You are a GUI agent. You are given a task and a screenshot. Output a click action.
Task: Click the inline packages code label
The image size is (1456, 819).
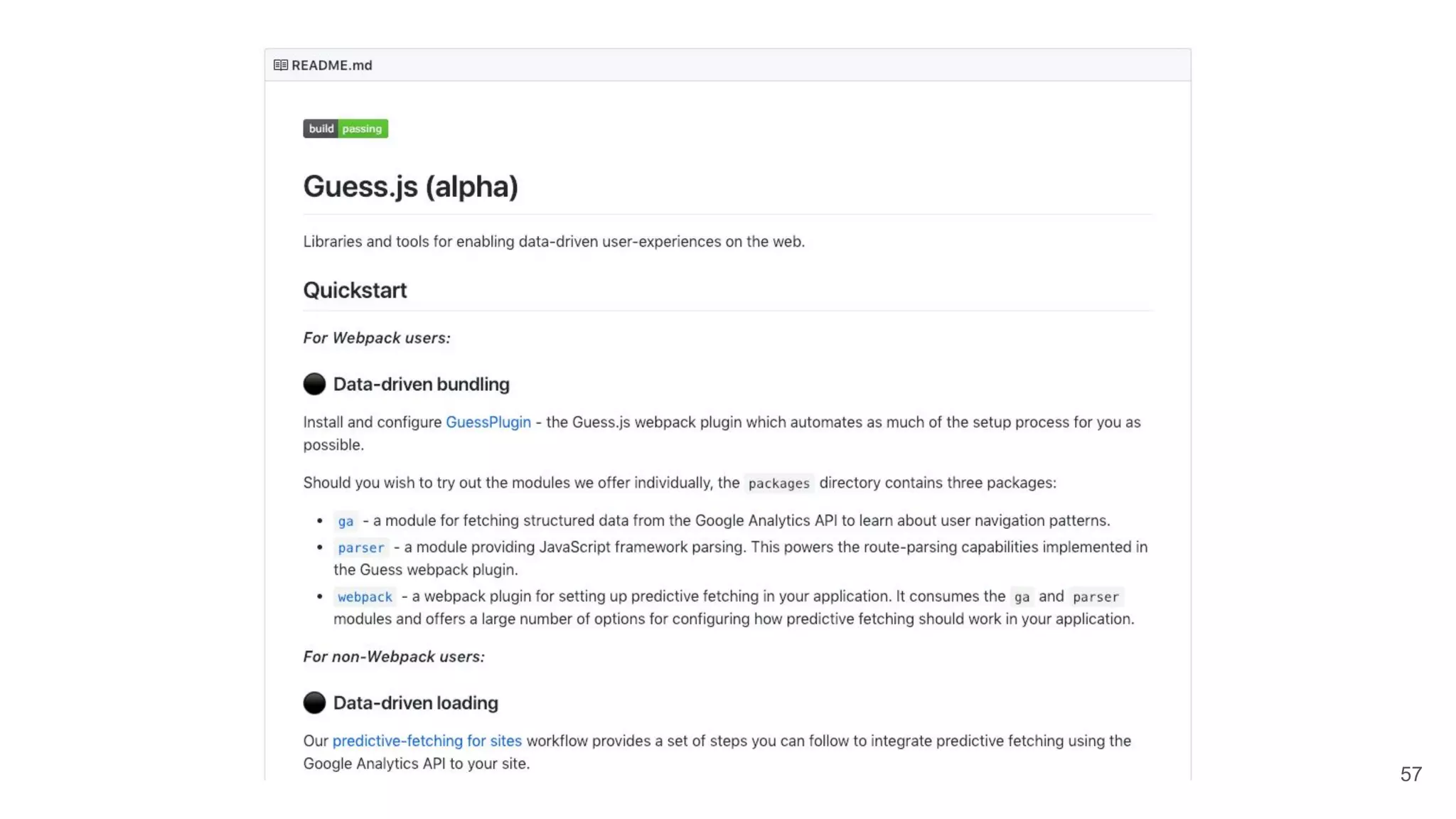pyautogui.click(x=778, y=483)
